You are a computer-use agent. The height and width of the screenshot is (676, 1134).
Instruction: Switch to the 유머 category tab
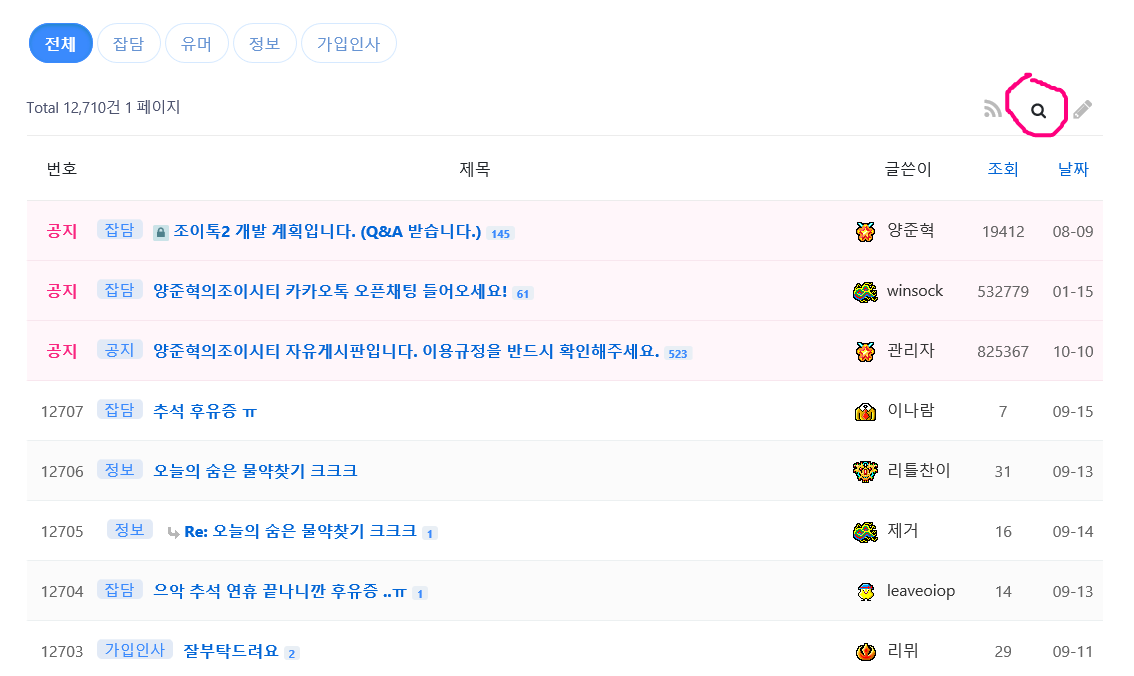click(196, 44)
